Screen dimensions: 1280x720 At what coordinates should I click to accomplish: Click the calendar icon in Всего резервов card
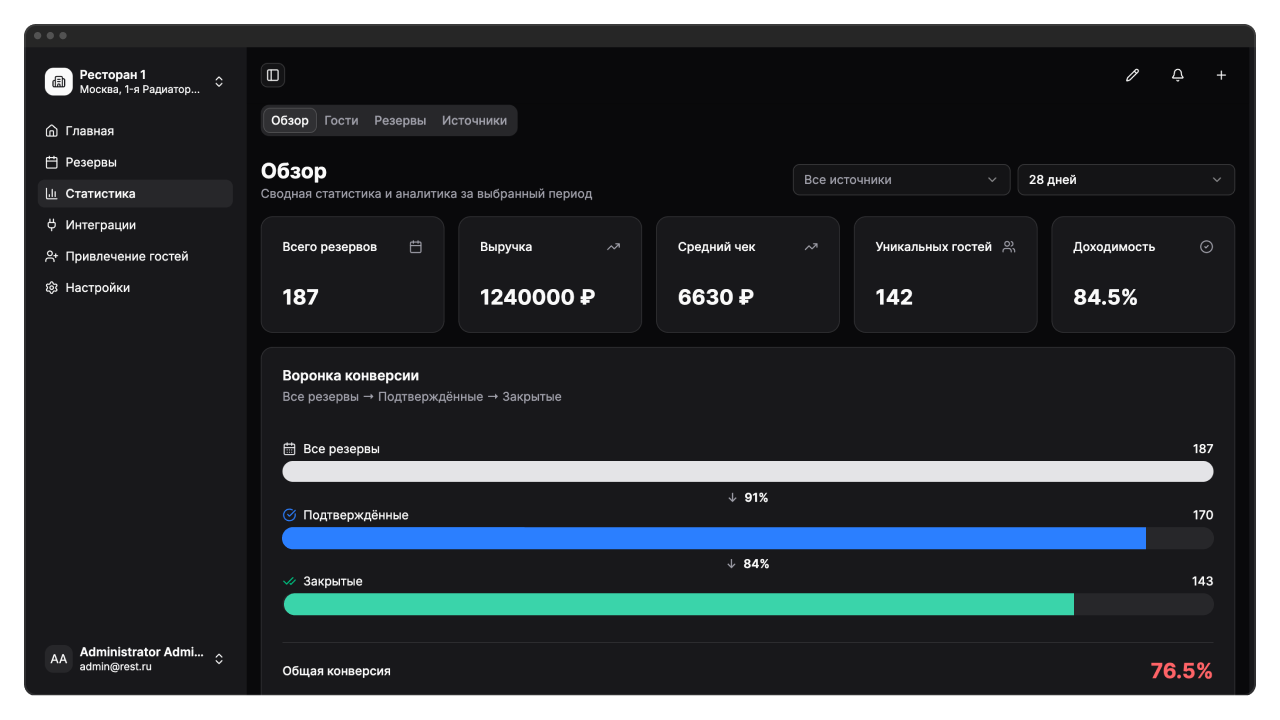pos(416,247)
